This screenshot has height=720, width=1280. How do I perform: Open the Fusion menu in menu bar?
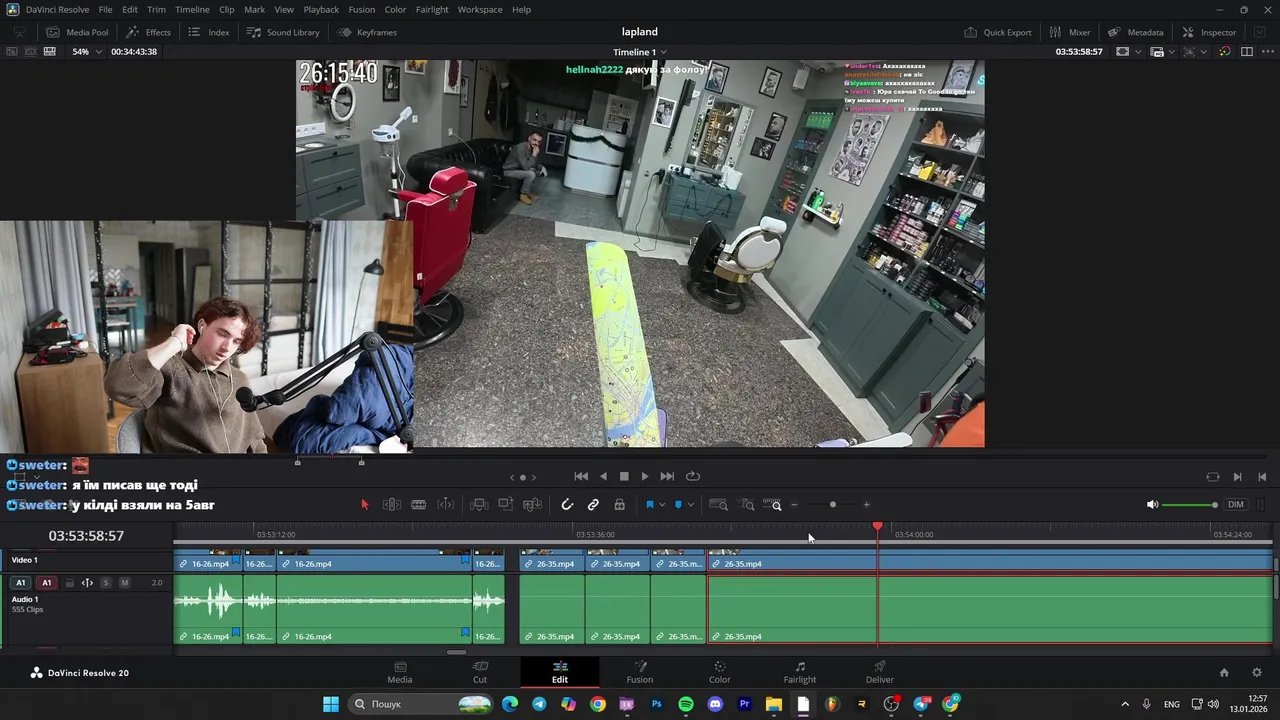point(362,9)
